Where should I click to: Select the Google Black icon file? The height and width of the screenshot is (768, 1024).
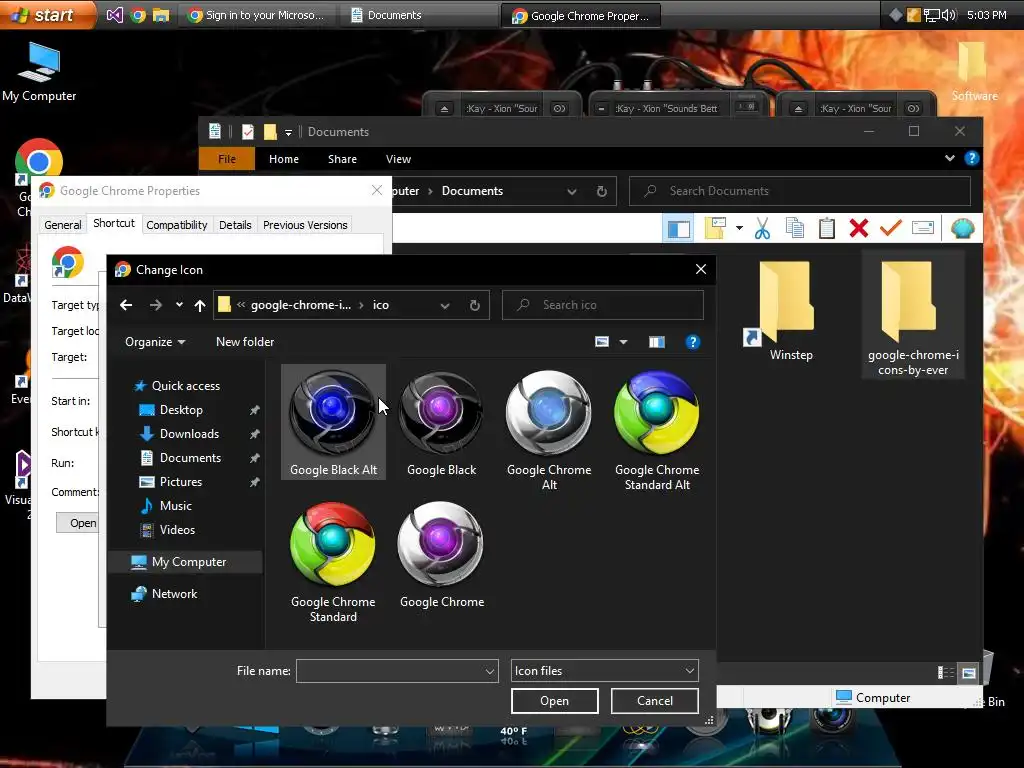tap(441, 423)
